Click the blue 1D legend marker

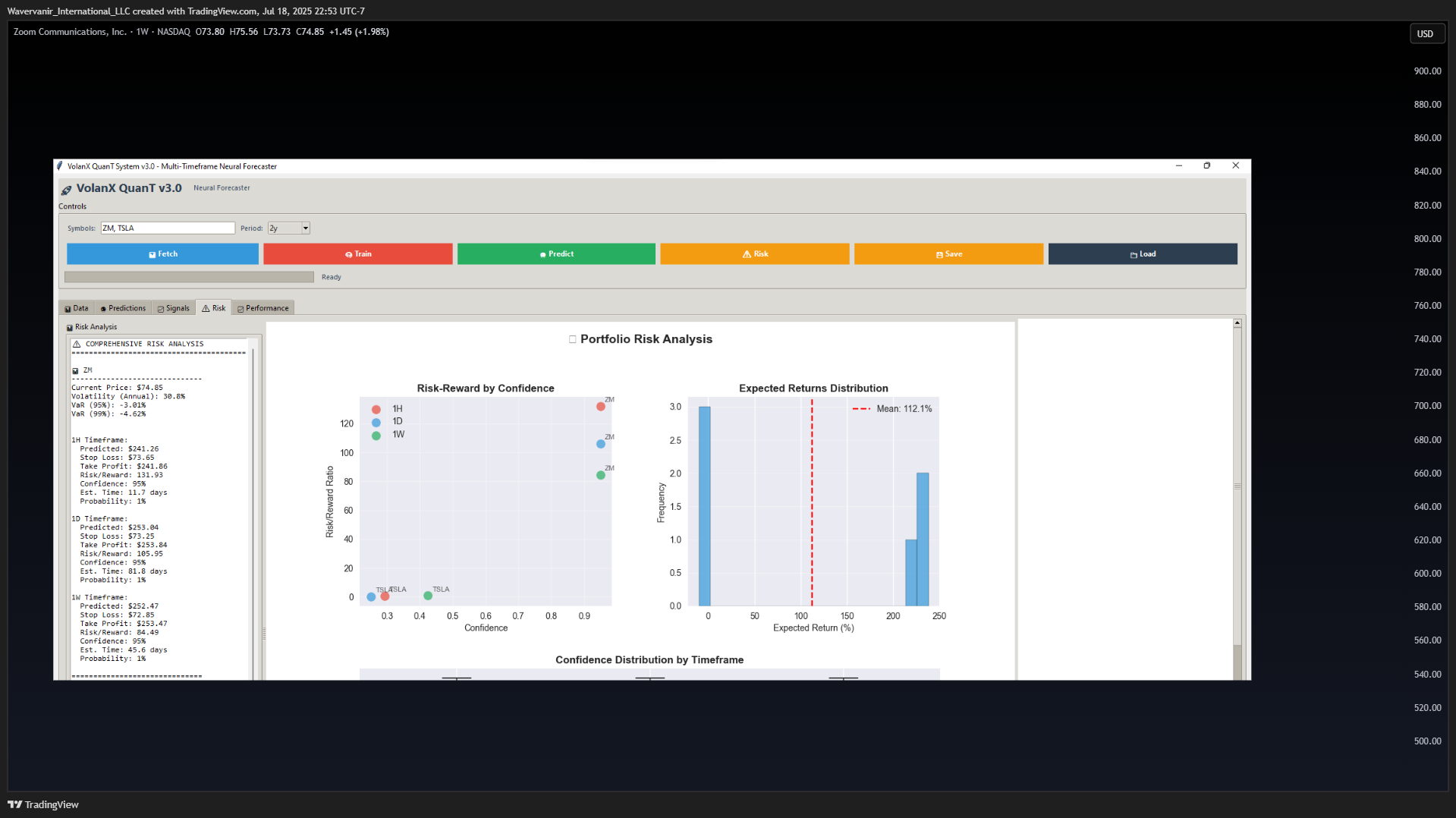click(376, 423)
